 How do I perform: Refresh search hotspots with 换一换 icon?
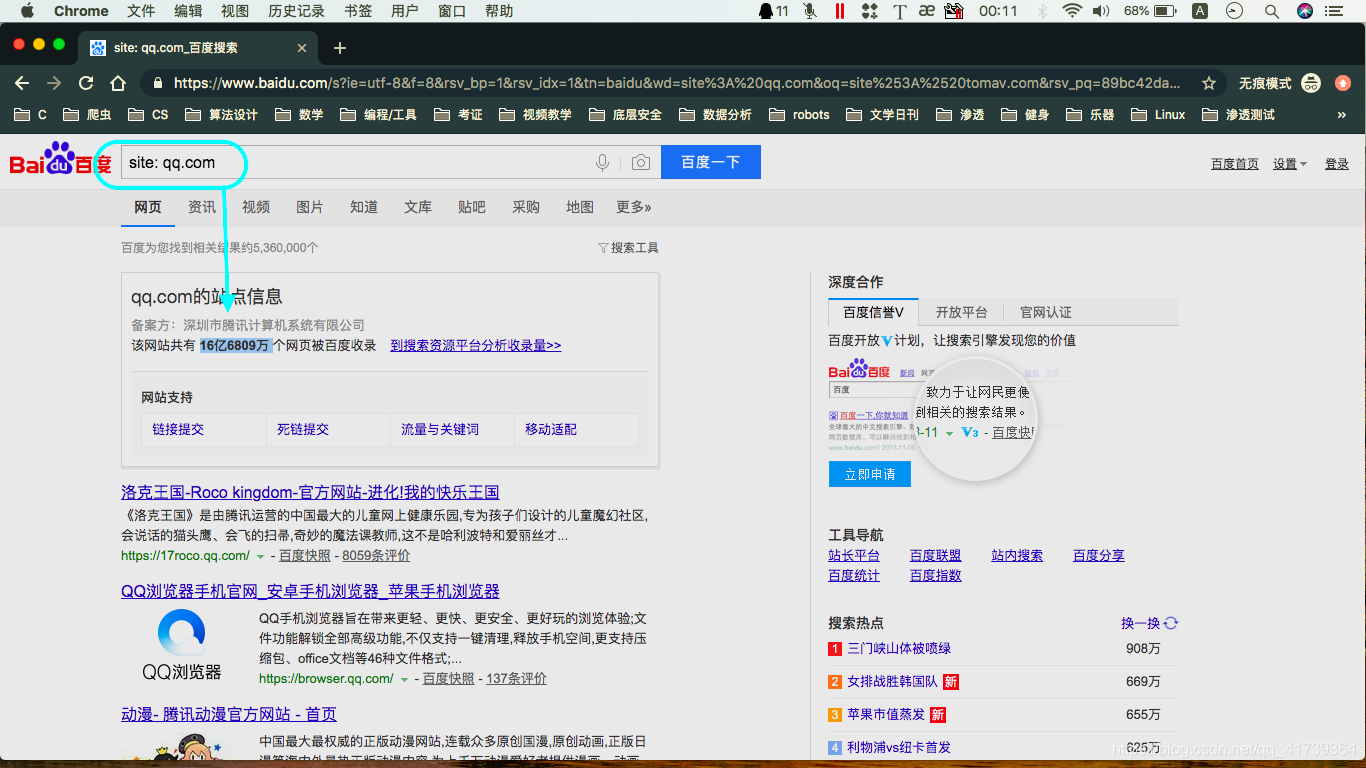(1171, 623)
